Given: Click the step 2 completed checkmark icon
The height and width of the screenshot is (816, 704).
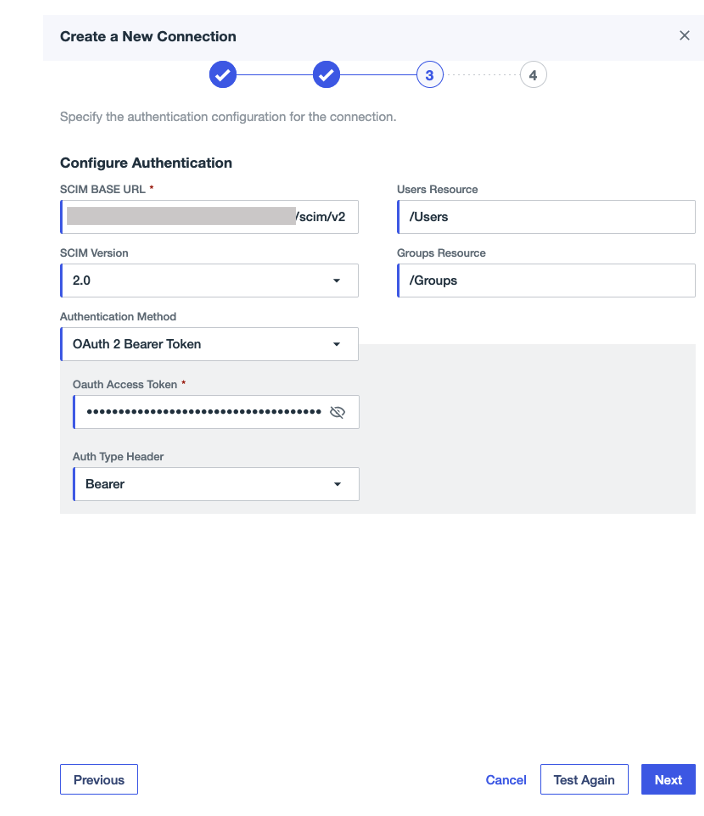Looking at the screenshot, I should pyautogui.click(x=326, y=74).
